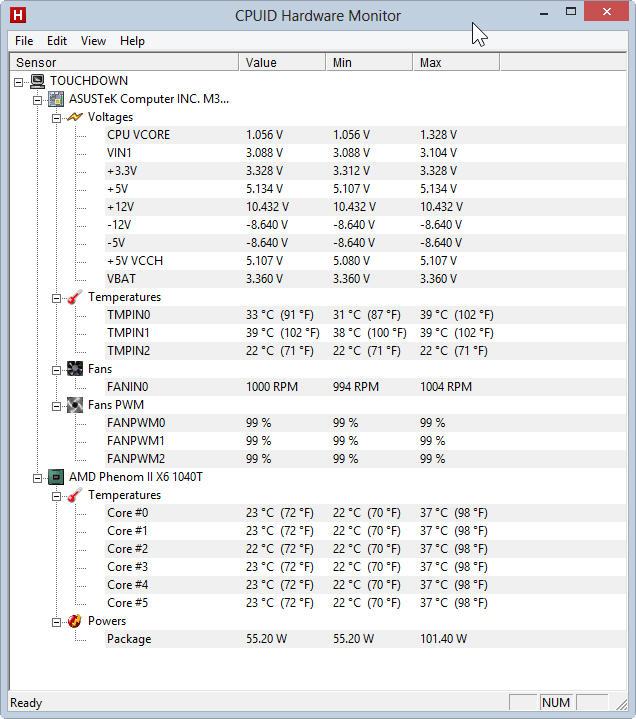The height and width of the screenshot is (719, 636).
Task: Select the Core #0 row
Action: (365, 513)
